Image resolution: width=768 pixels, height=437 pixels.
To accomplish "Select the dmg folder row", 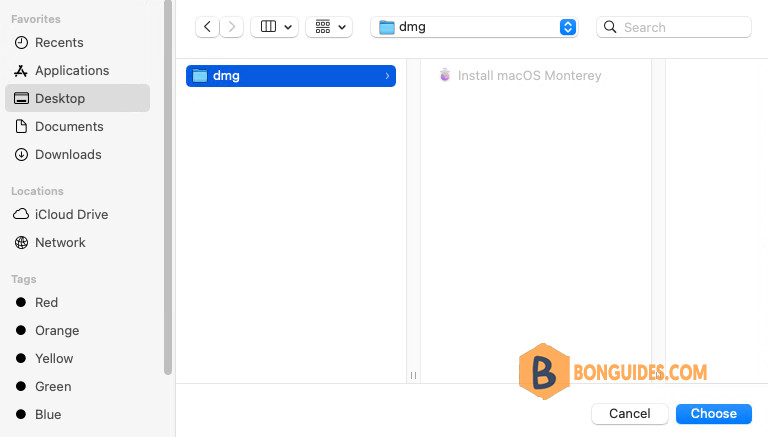I will [291, 76].
